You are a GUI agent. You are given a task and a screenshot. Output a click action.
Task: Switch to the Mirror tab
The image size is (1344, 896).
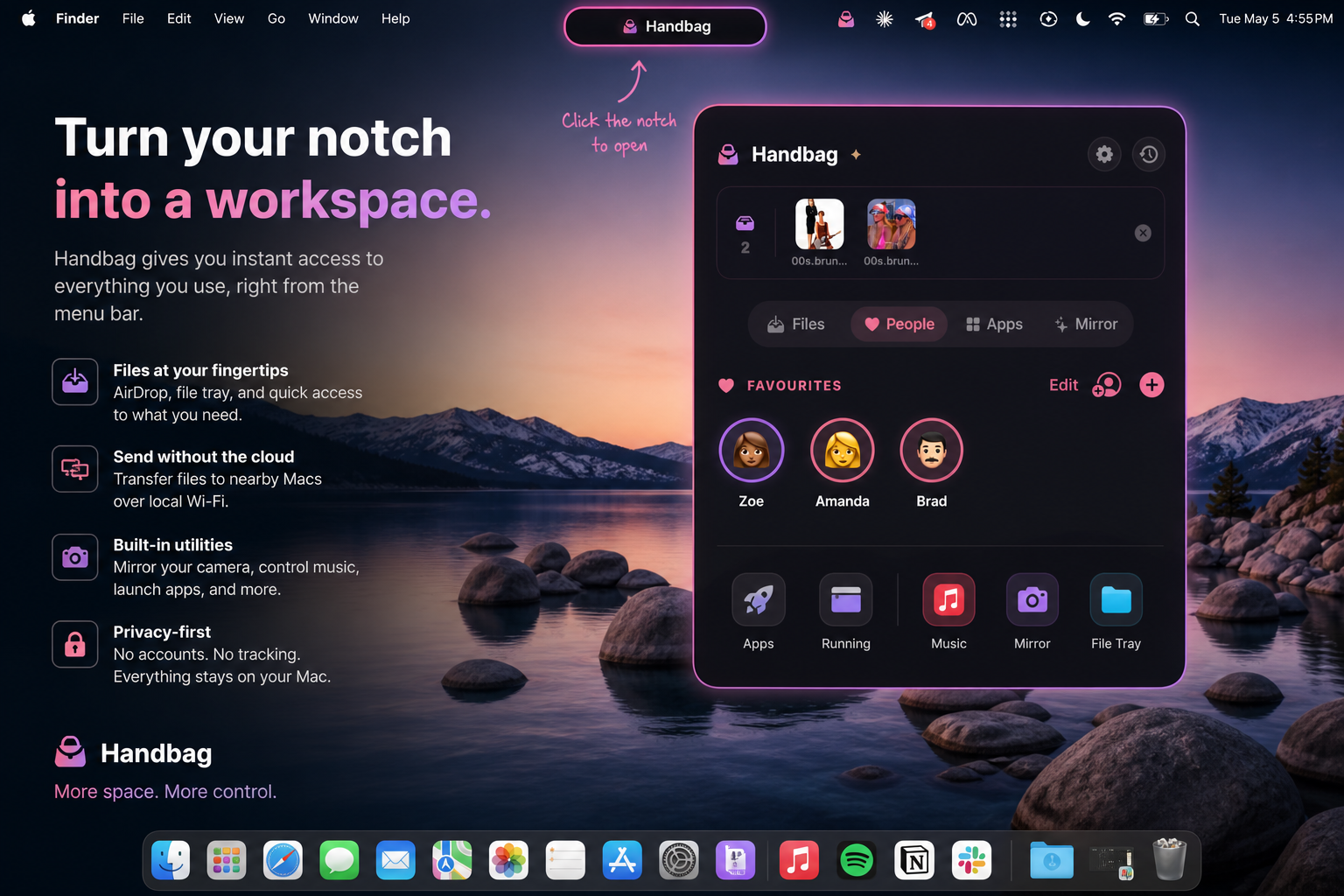click(1086, 324)
